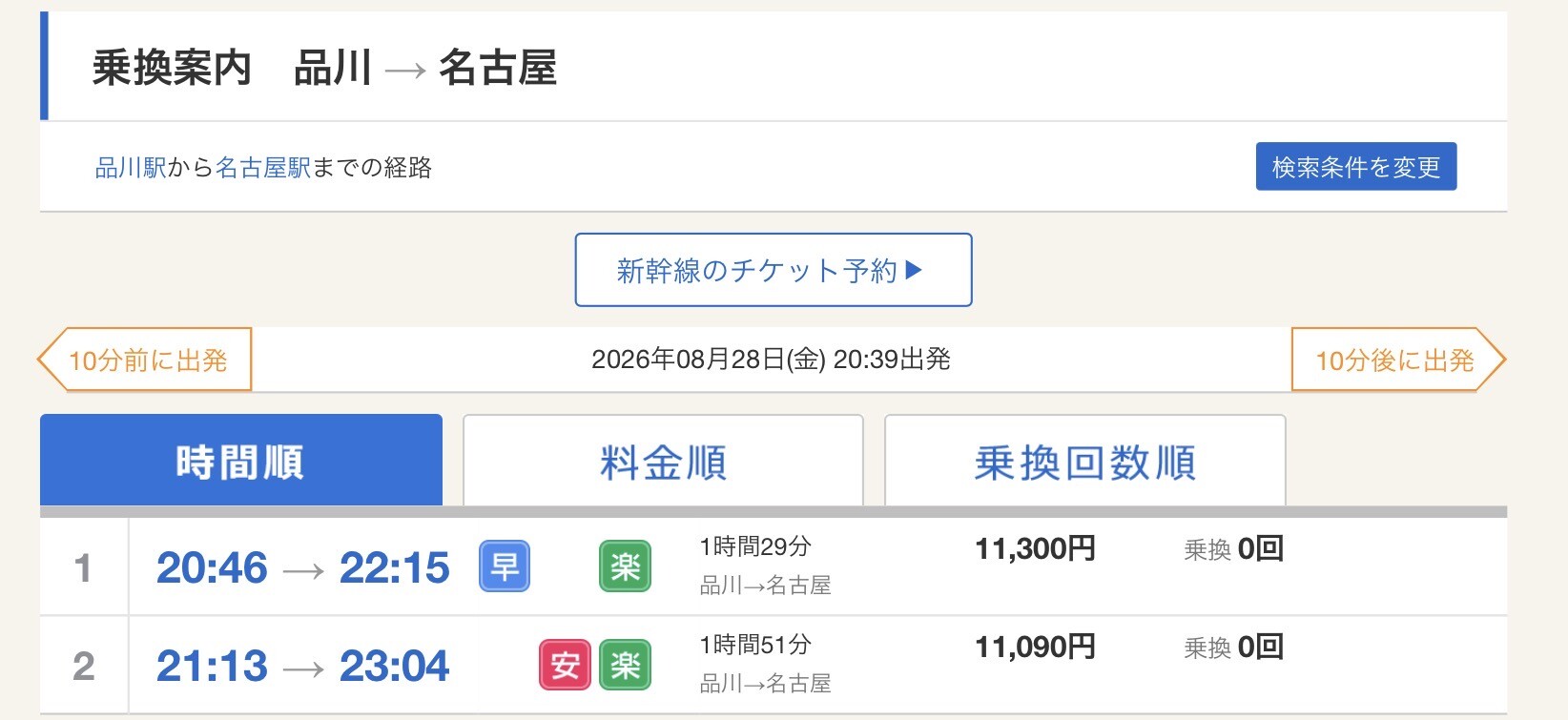The height and width of the screenshot is (720, 1568).
Task: Click the 11,300円 fare of route 1
Action: click(1035, 548)
